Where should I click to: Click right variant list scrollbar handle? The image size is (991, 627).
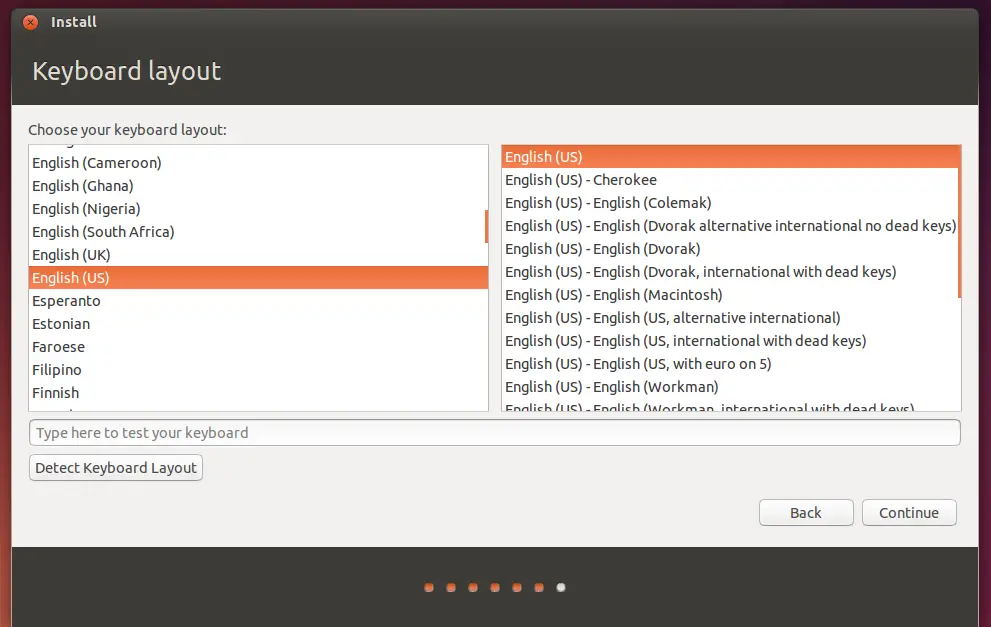959,221
